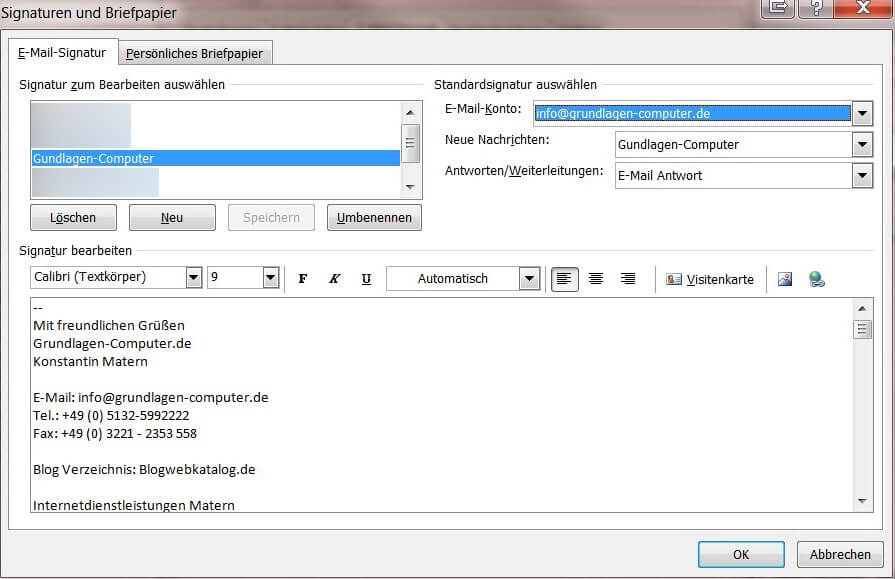
Task: Create a new signature with Neu
Action: [171, 217]
